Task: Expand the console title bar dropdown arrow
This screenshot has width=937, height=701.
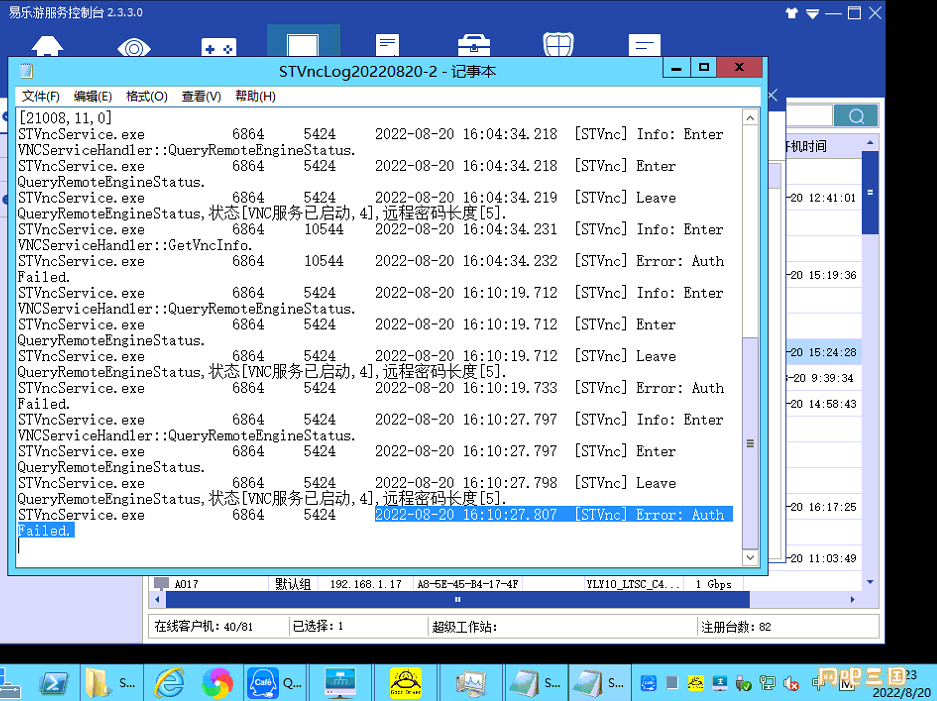Action: pyautogui.click(x=813, y=14)
